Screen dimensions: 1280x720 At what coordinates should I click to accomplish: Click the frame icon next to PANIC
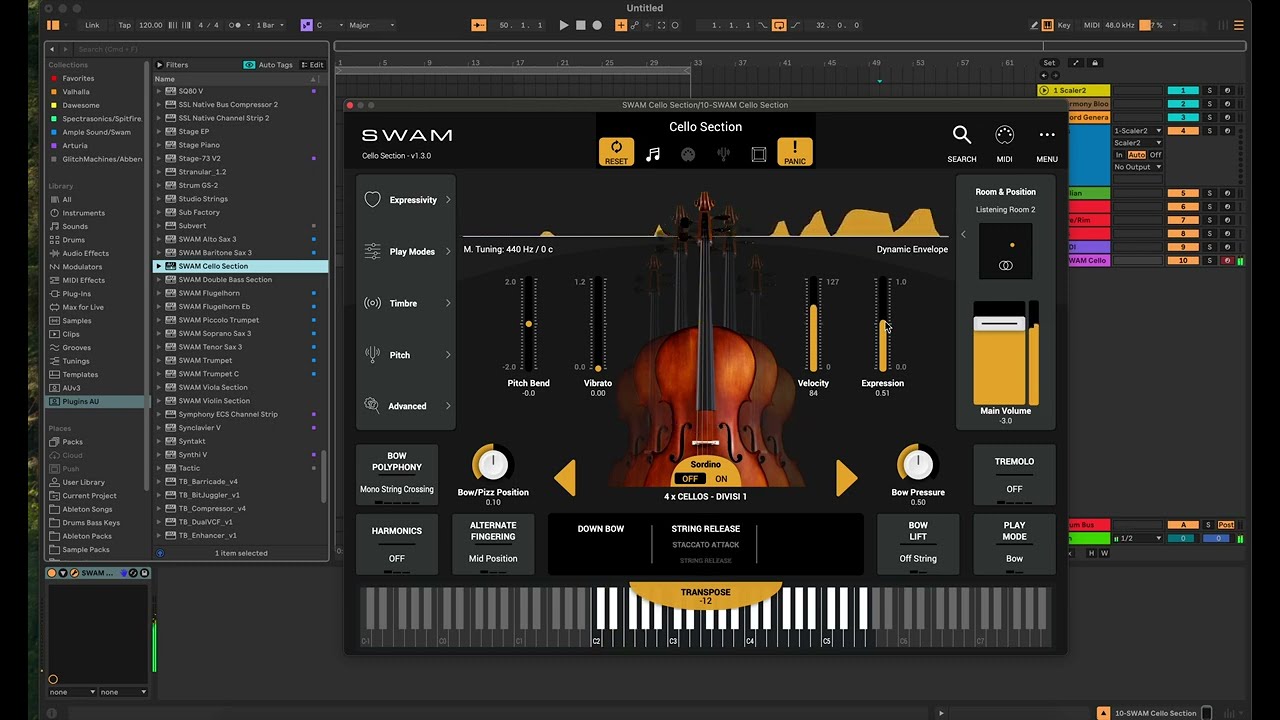759,154
